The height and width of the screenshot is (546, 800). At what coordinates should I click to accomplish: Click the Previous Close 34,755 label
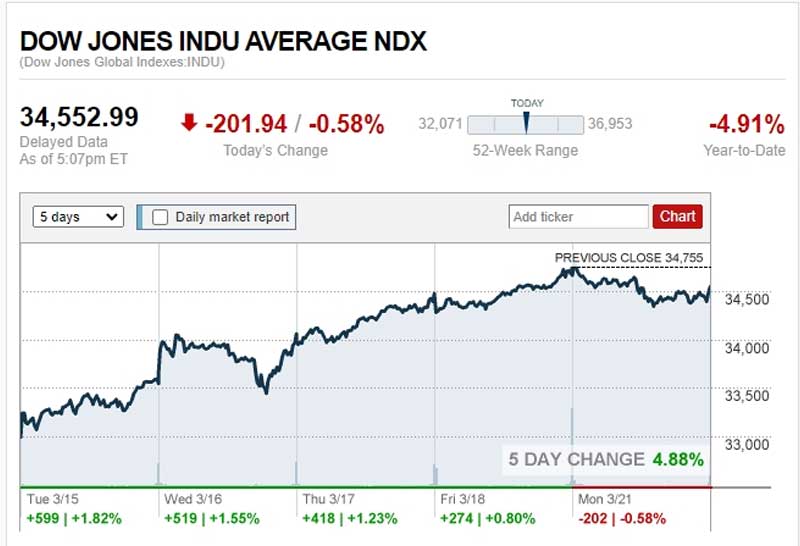pos(631,257)
